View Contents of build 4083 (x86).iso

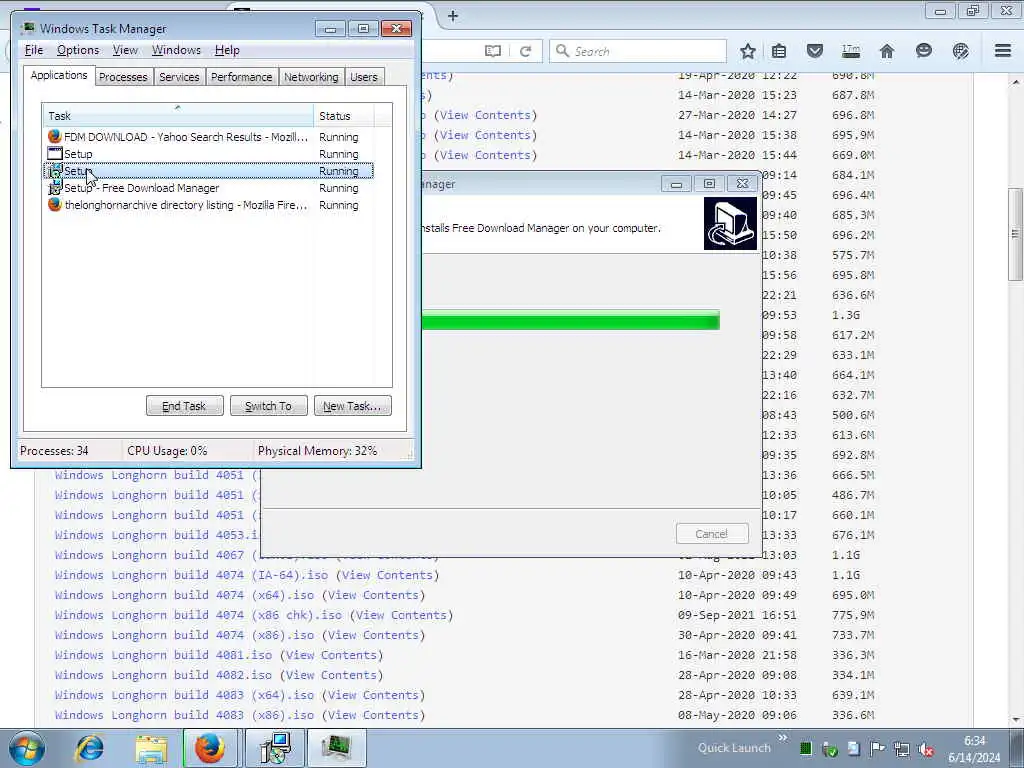point(373,715)
